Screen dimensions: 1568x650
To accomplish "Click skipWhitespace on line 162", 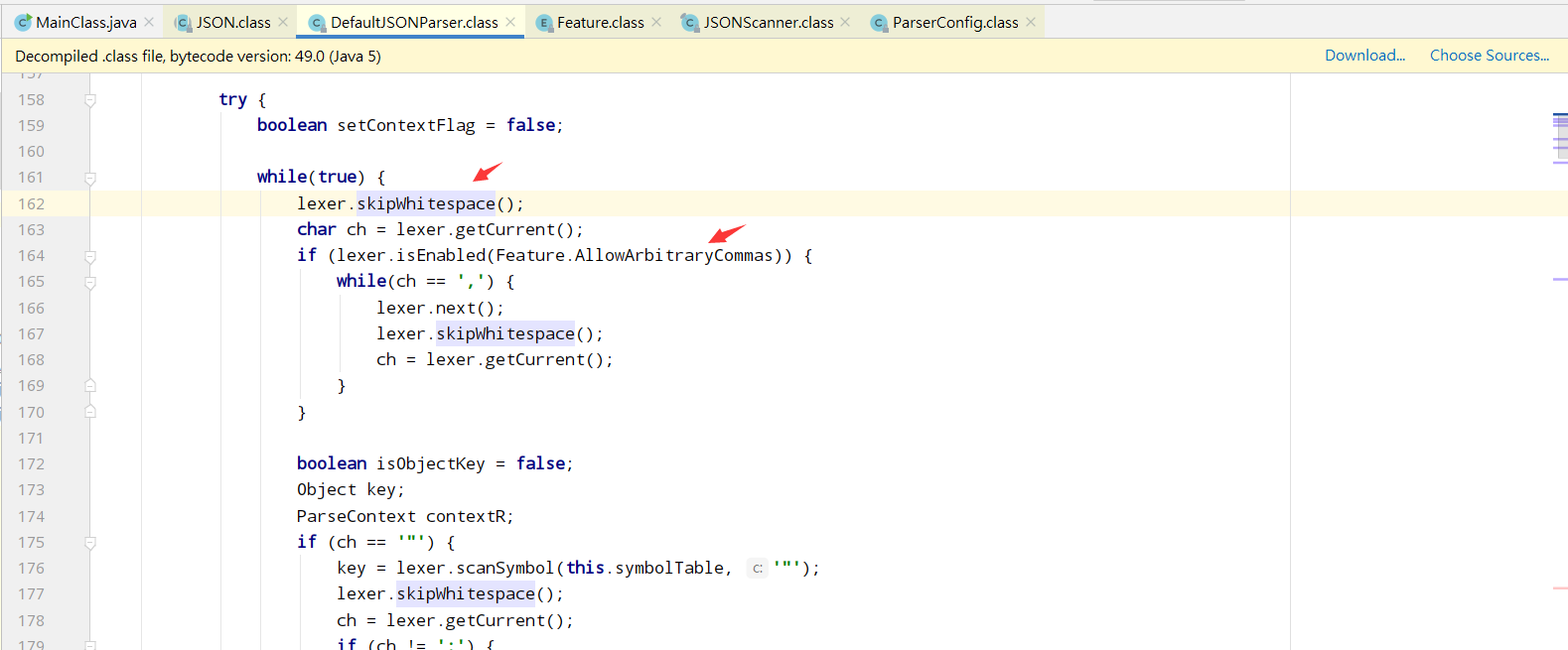I will [426, 203].
